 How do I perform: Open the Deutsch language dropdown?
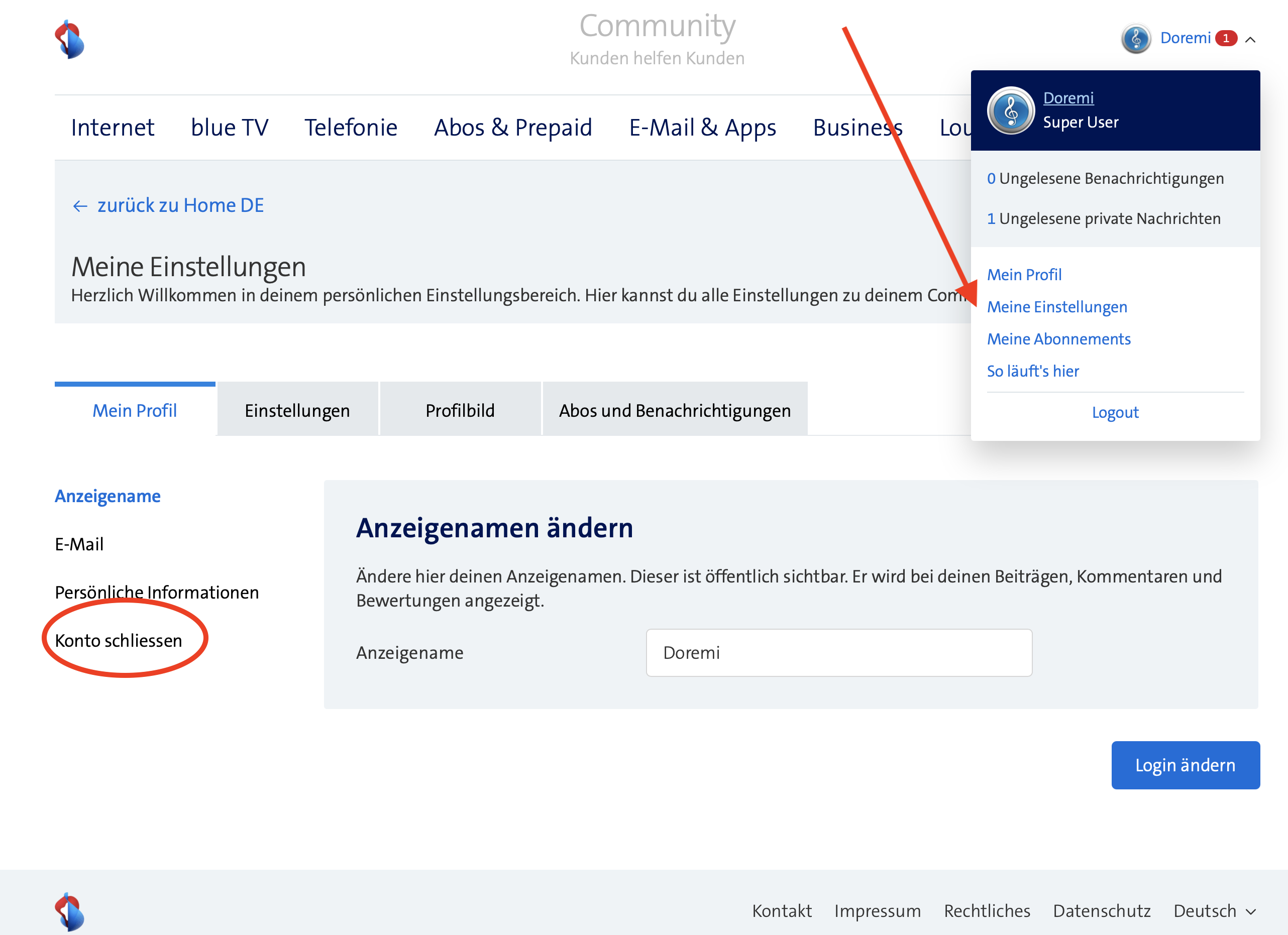point(1214,910)
